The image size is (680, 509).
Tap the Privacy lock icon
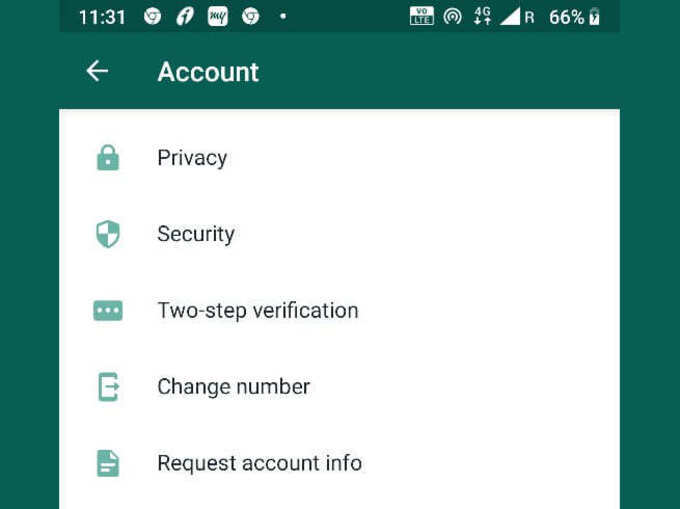pos(108,157)
